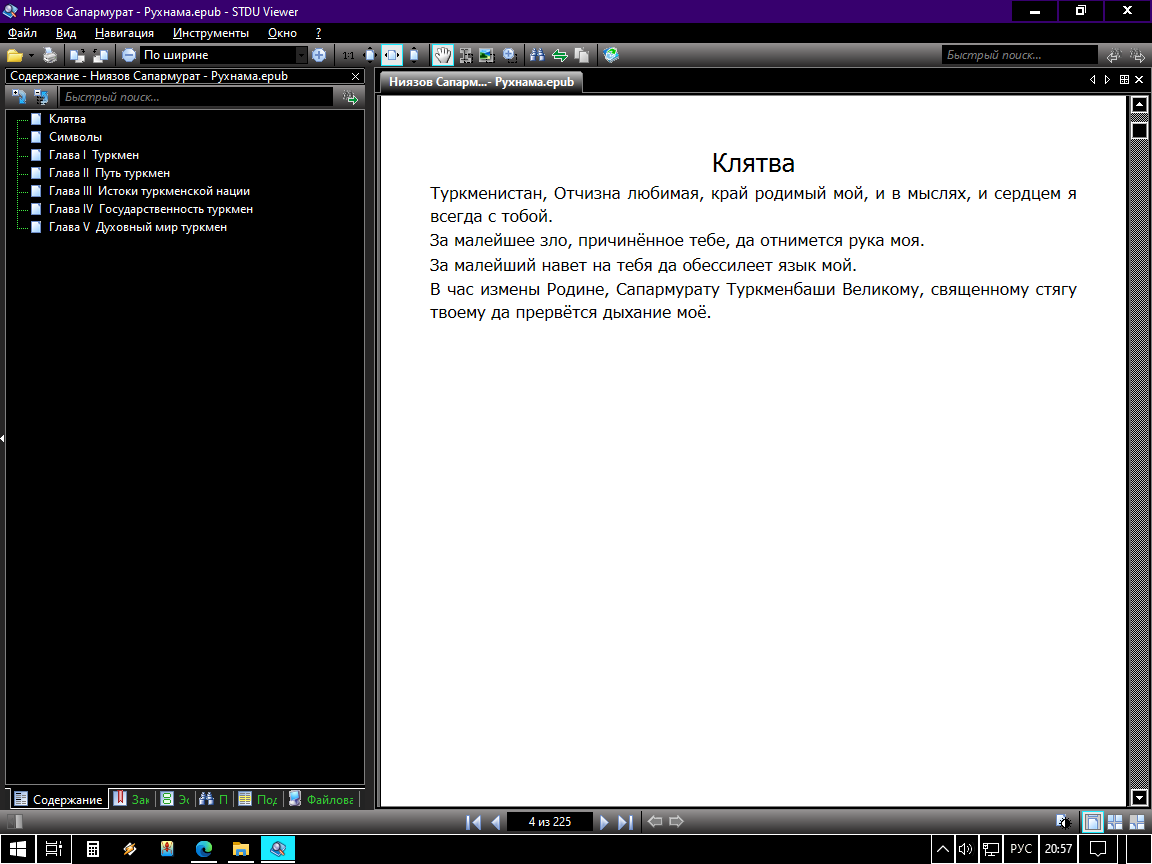The image size is (1152, 864).
Task: Click the contents search go arrow icon
Action: coord(350,97)
